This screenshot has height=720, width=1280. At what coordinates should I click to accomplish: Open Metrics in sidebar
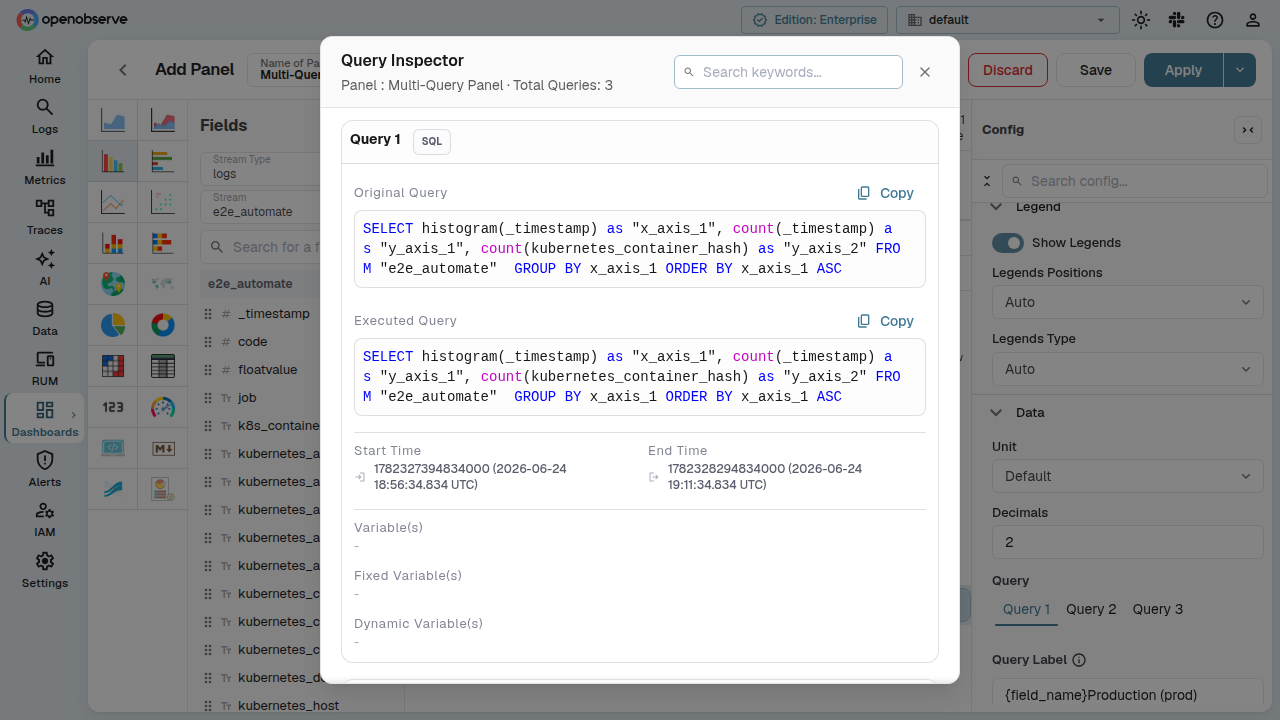[x=45, y=167]
